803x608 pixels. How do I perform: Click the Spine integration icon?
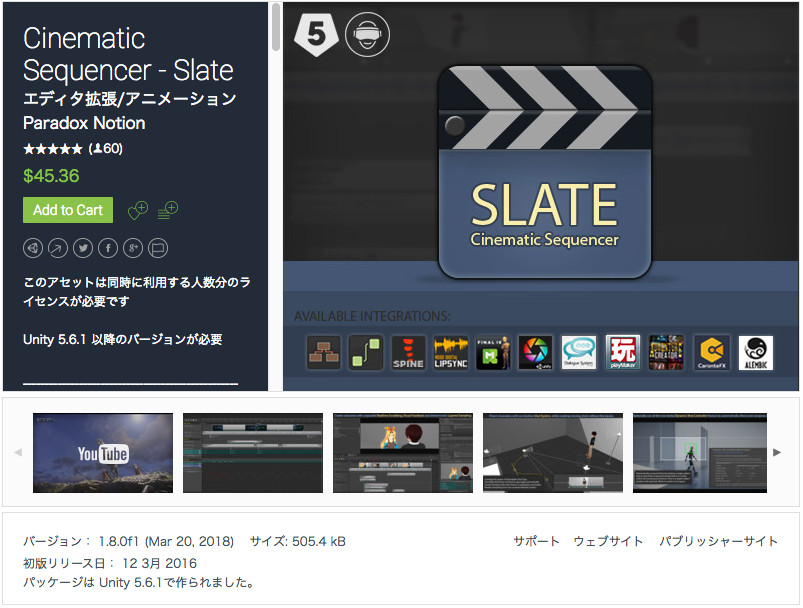coord(408,352)
